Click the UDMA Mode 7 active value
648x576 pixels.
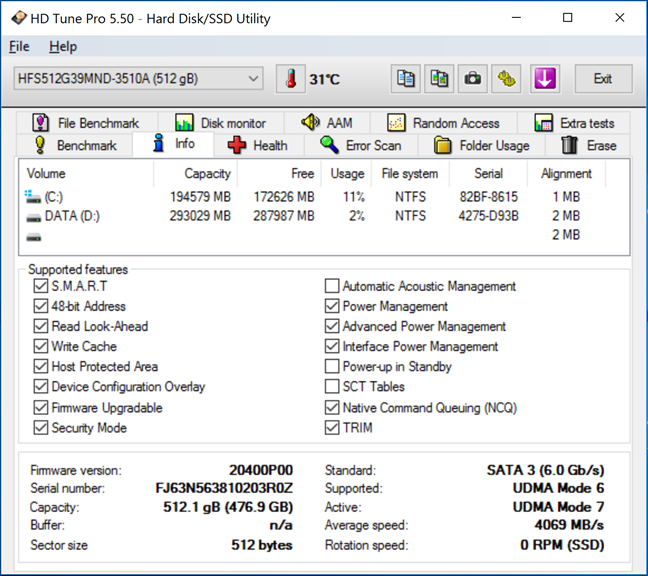point(558,507)
